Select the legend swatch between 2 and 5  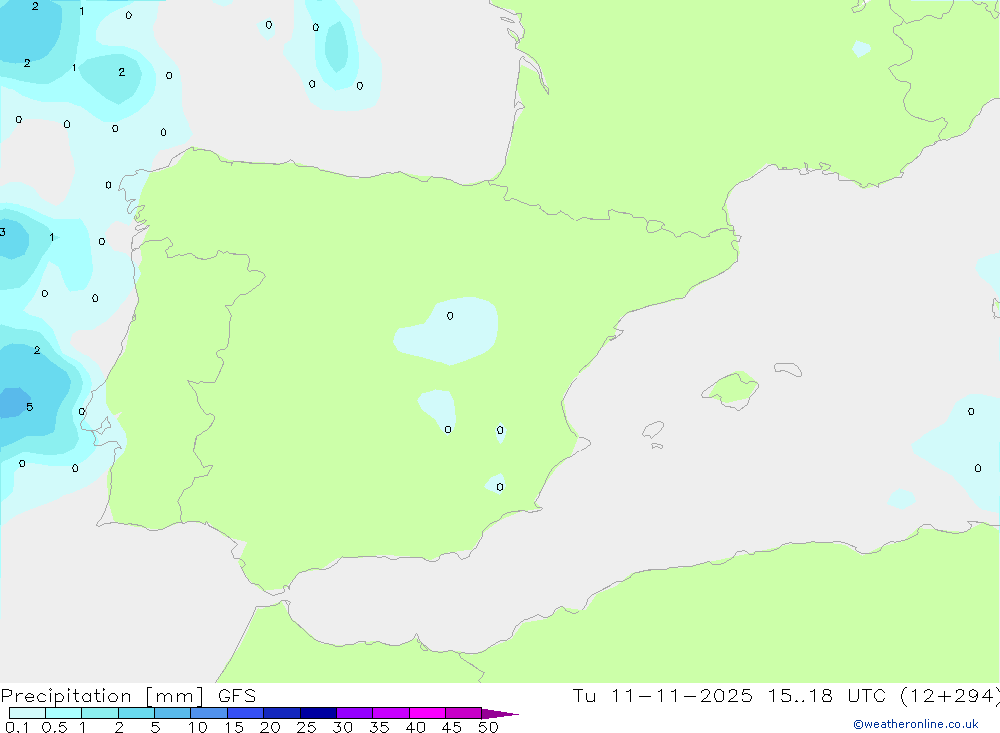(x=136, y=713)
